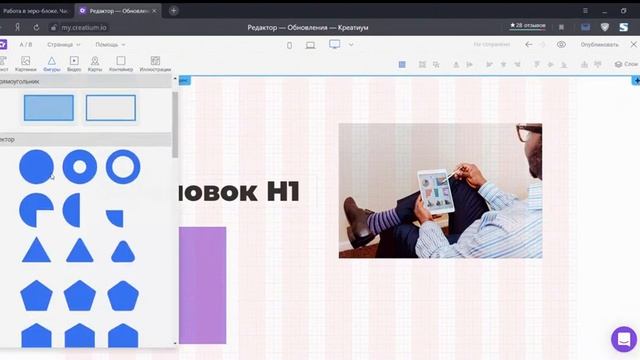Image resolution: width=640 pixels, height=360 pixels.
Task: Insert the sharp-cornered triangle shape
Action: point(36,250)
